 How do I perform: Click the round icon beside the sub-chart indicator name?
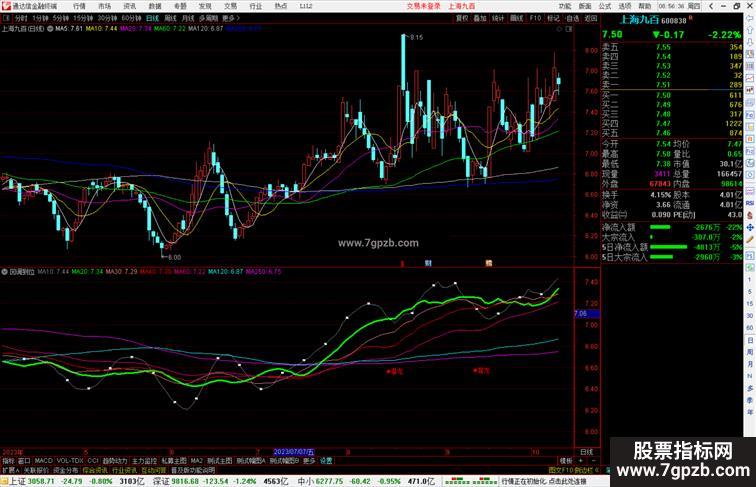pos(4,272)
